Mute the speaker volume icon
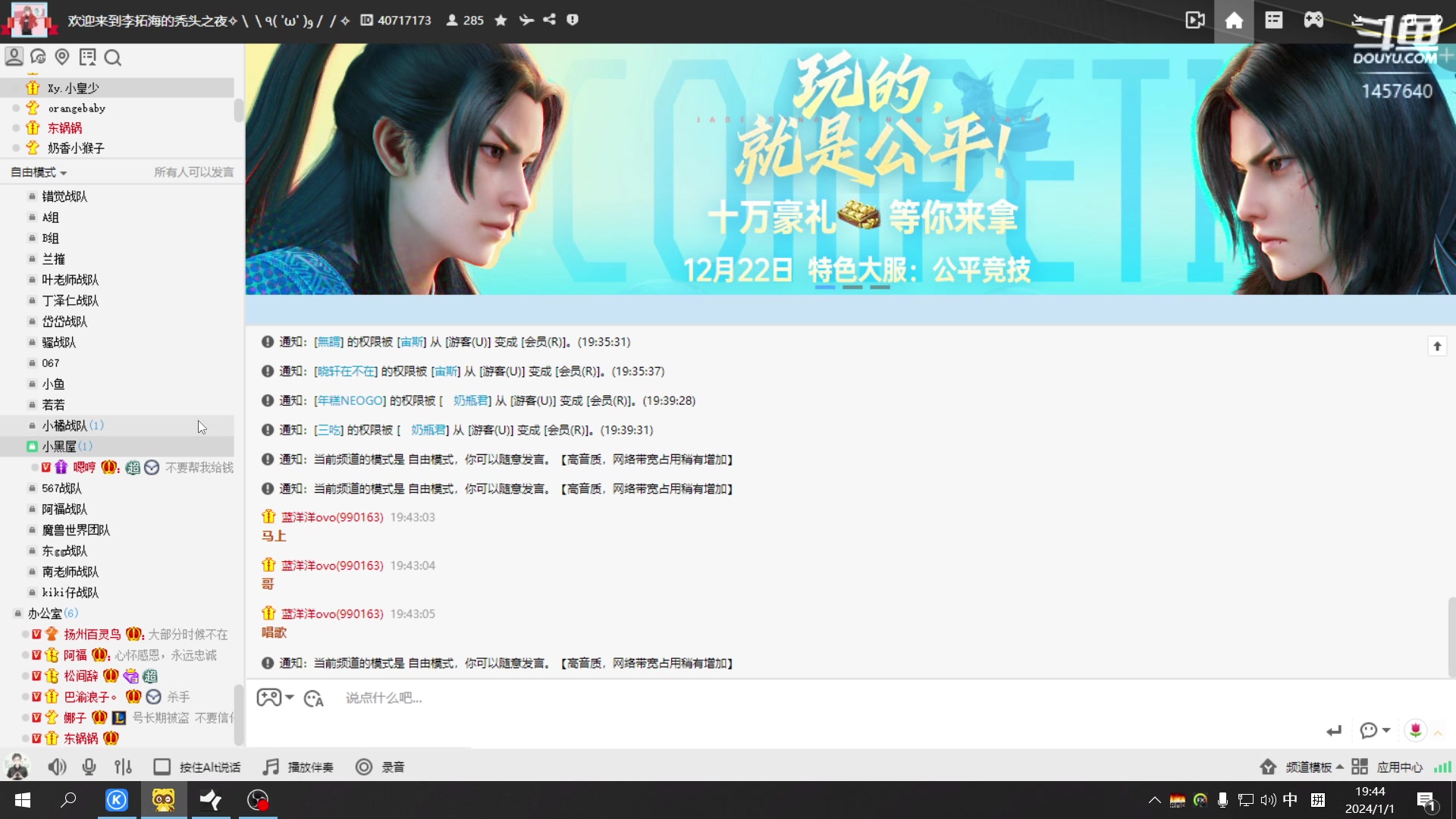The image size is (1456, 819). pyautogui.click(x=57, y=767)
